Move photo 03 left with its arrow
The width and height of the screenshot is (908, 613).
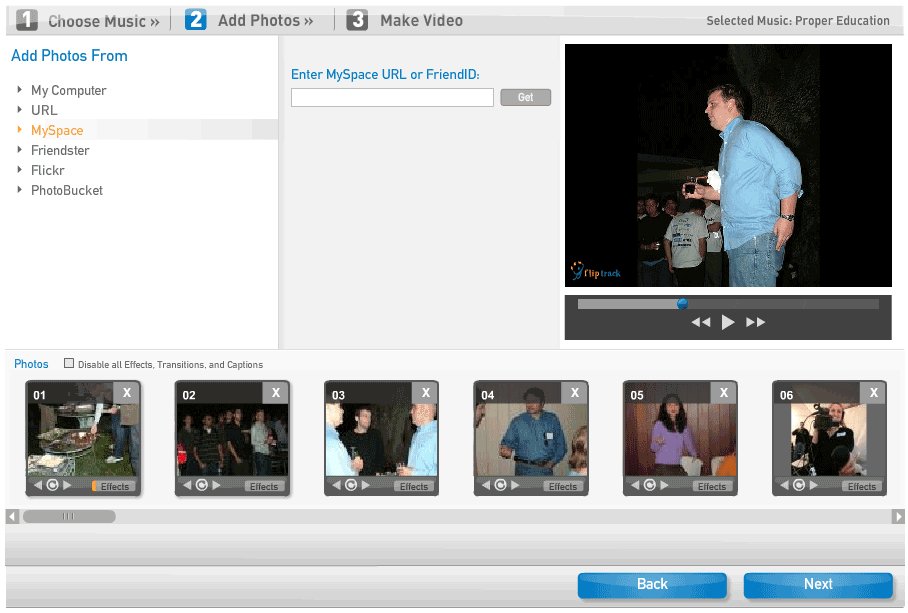click(x=336, y=485)
